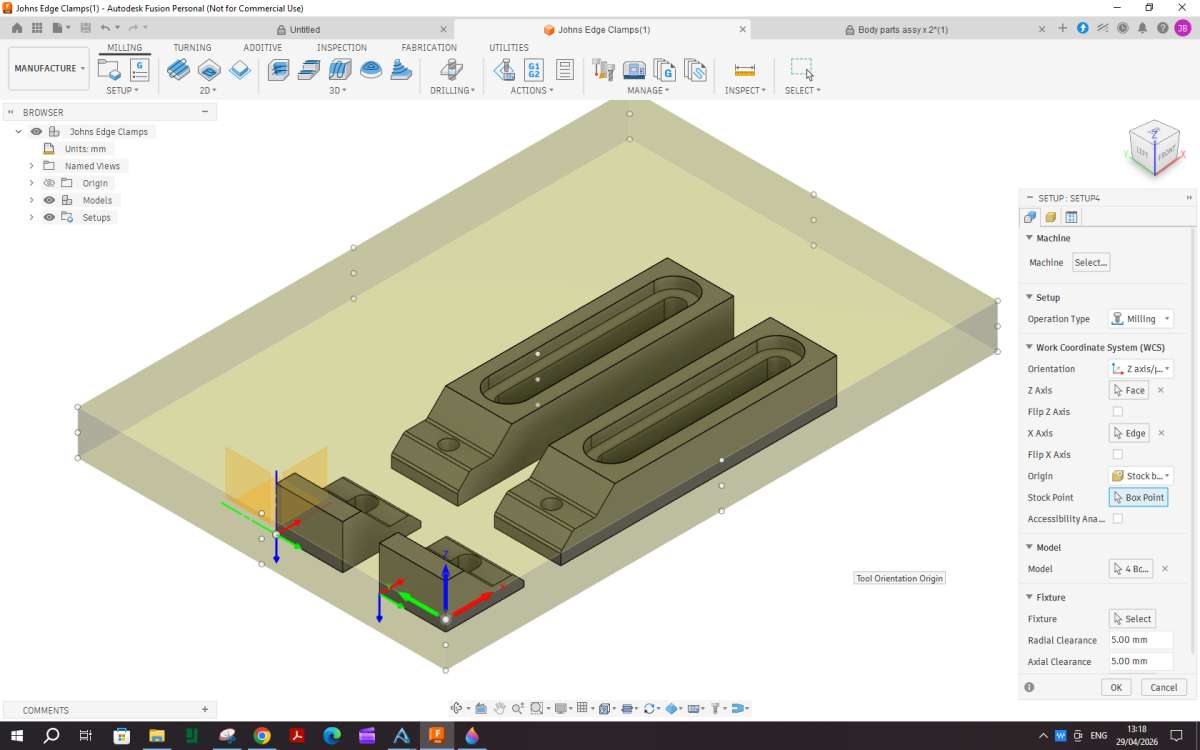Open the Operation Type Milling dropdown

(1141, 319)
